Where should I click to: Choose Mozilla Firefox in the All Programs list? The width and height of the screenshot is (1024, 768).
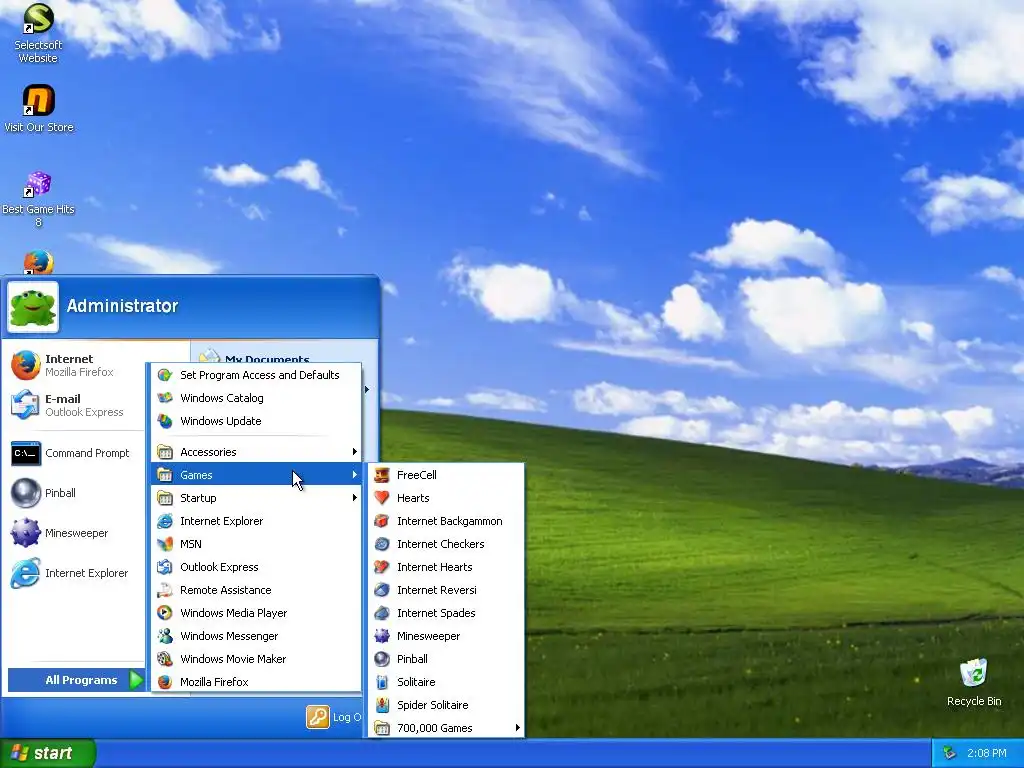pos(257,682)
